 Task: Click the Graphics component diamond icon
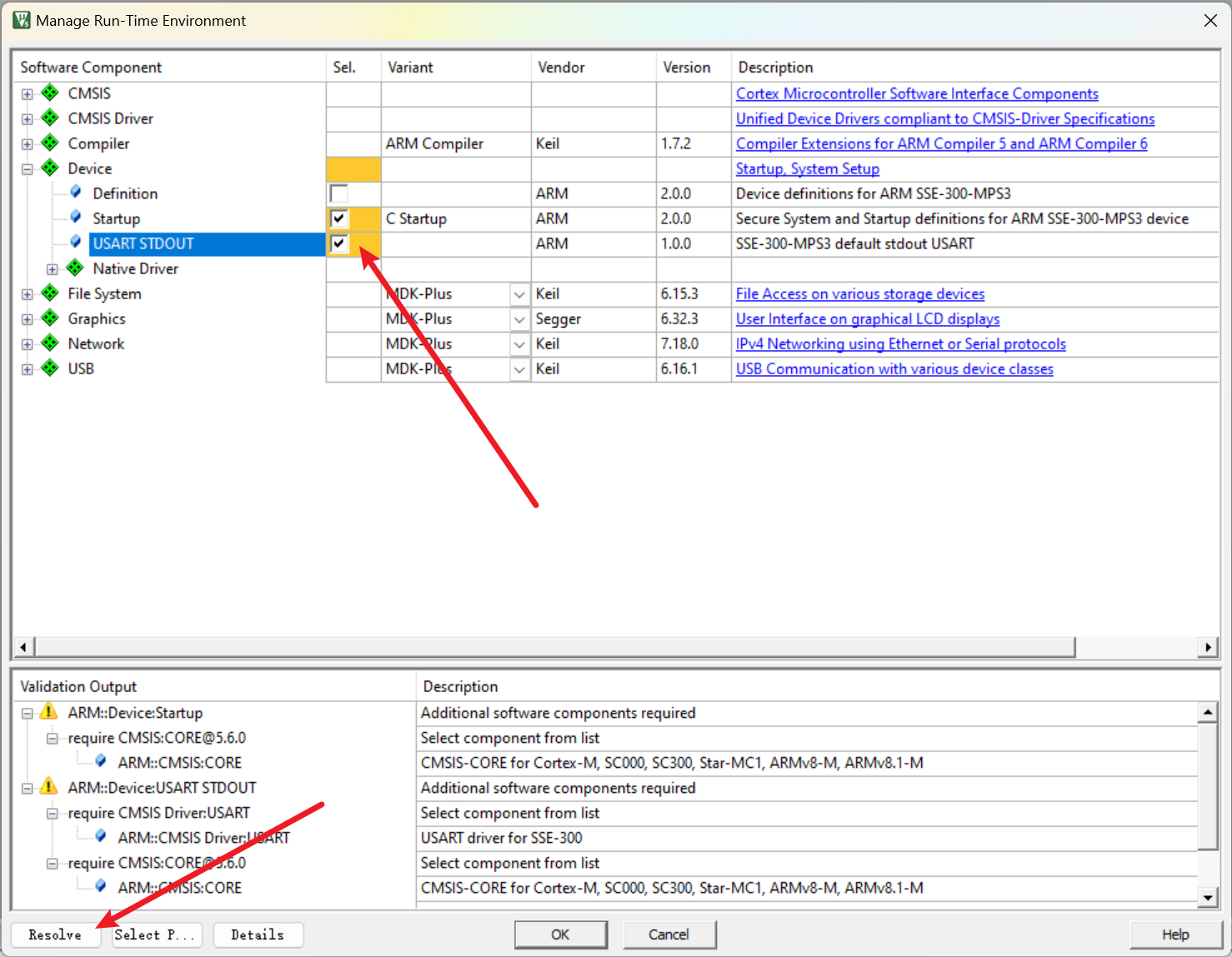[50, 318]
